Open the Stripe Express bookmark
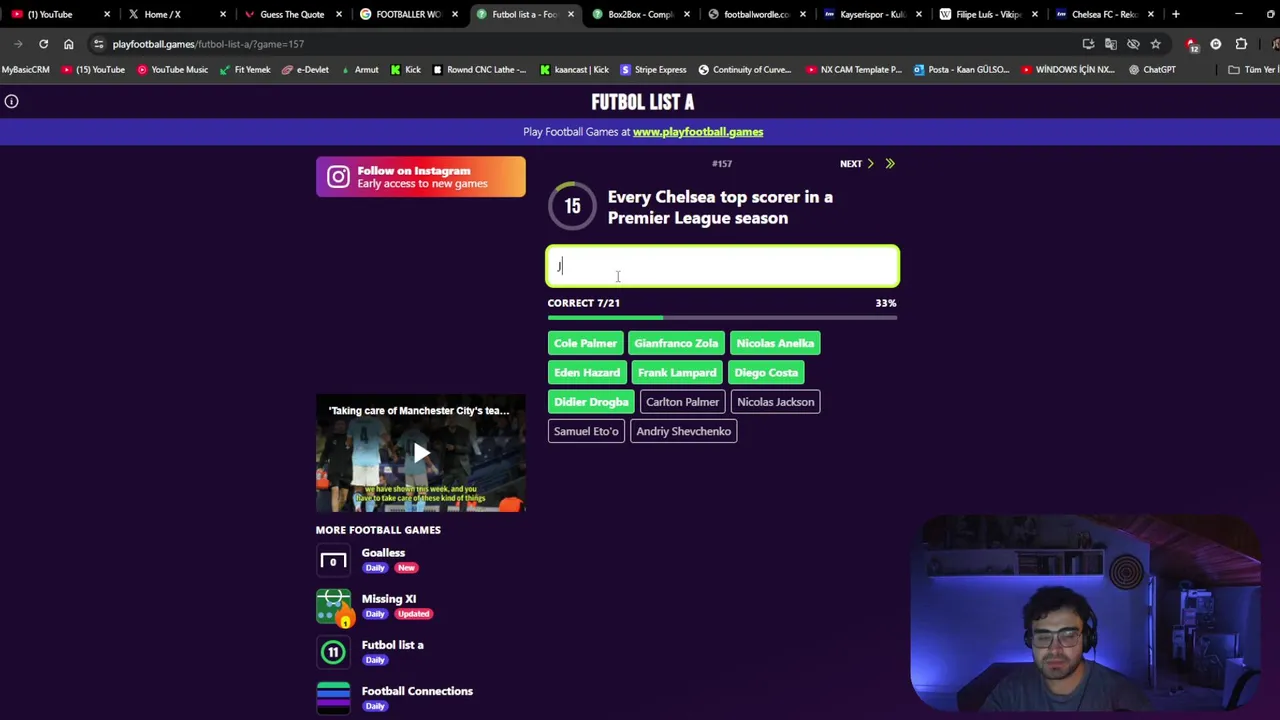 (x=653, y=70)
